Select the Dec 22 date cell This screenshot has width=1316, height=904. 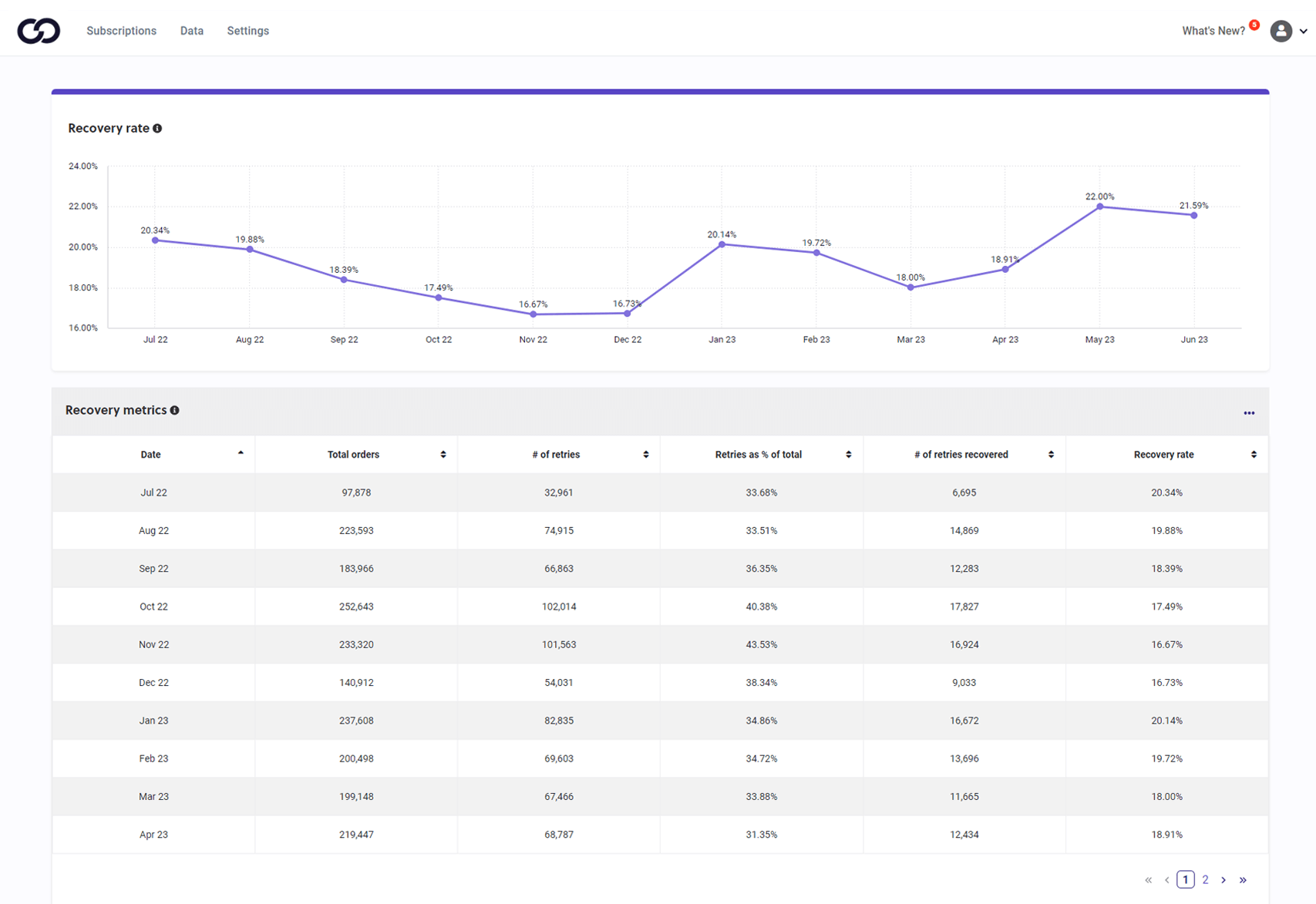pyautogui.click(x=153, y=683)
